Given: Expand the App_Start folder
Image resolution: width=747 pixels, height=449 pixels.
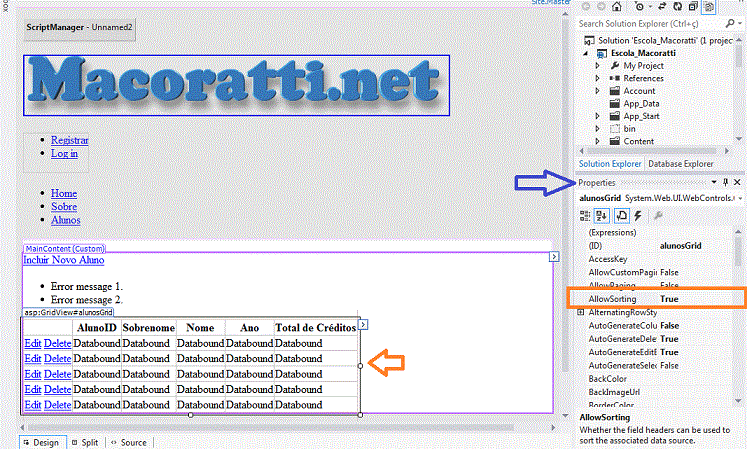Looking at the screenshot, I should (x=597, y=116).
